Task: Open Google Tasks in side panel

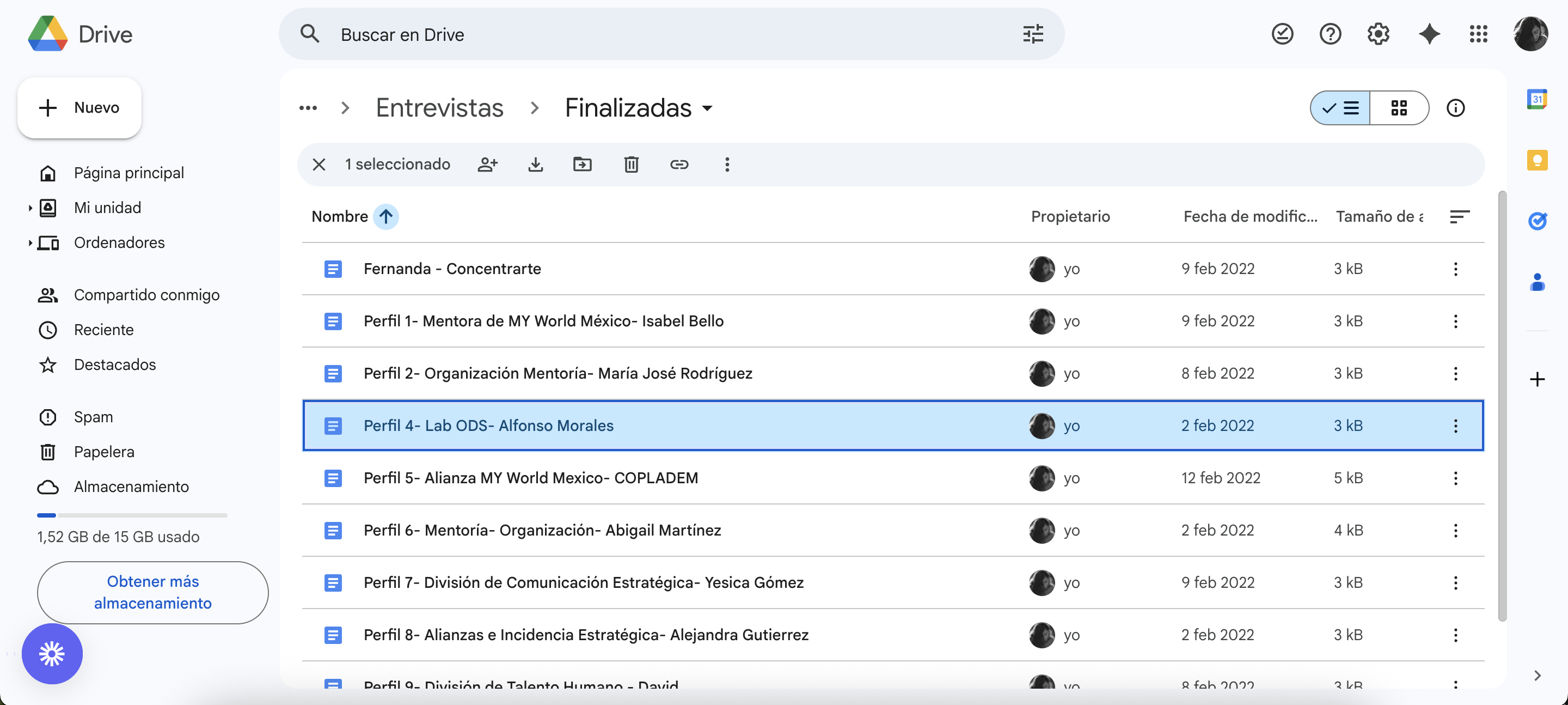Action: click(1537, 221)
